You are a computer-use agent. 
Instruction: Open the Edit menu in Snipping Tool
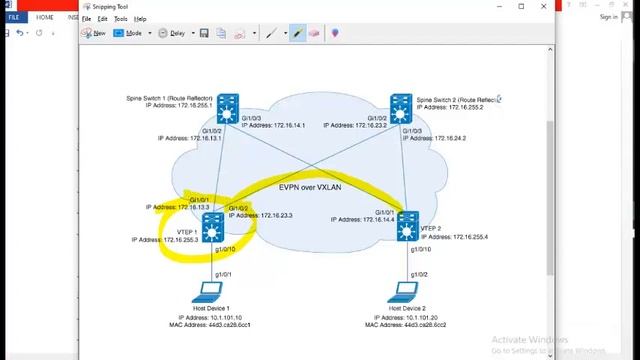[x=102, y=19]
